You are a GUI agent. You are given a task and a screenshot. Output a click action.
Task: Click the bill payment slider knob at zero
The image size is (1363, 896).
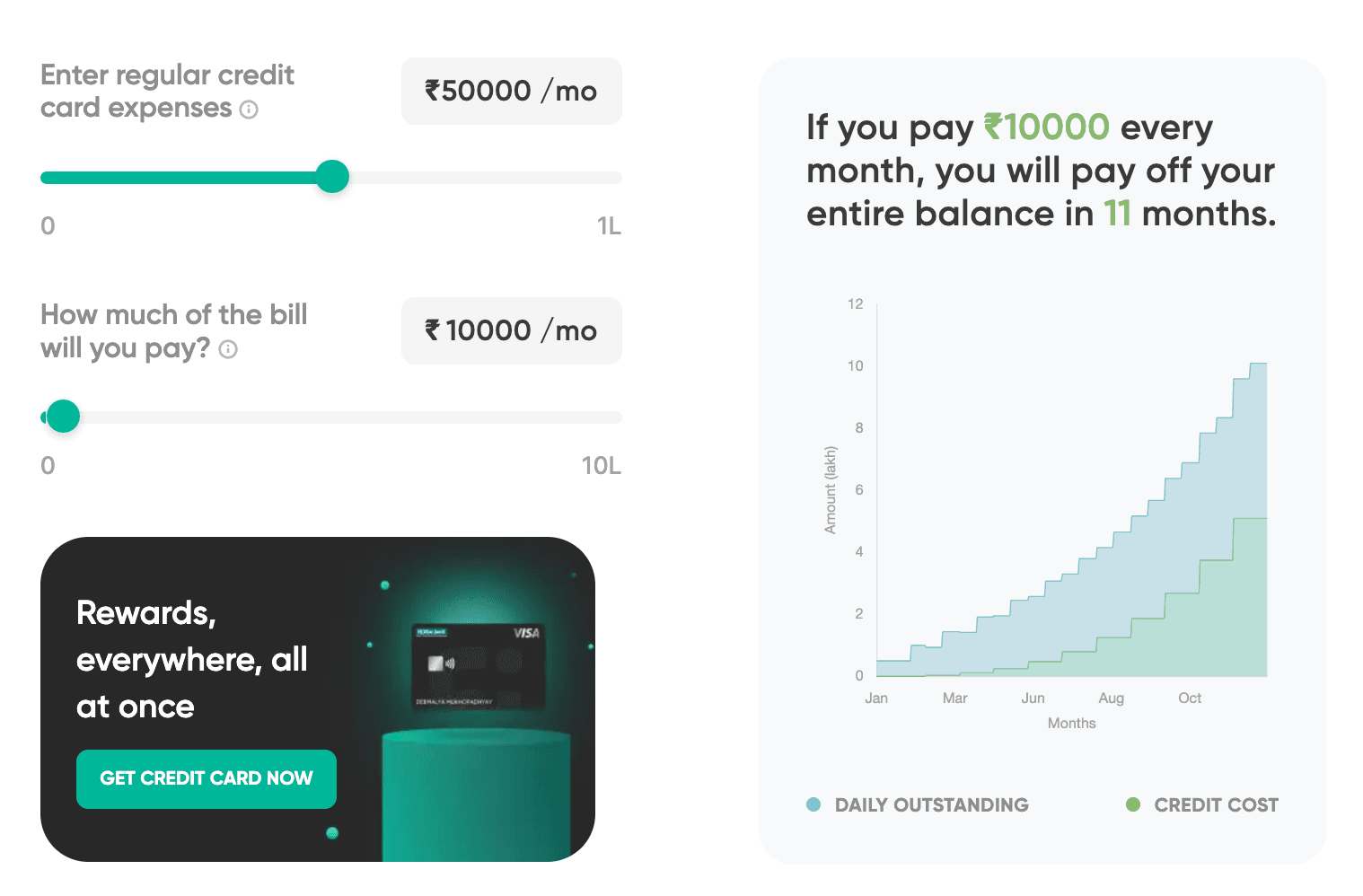coord(62,416)
